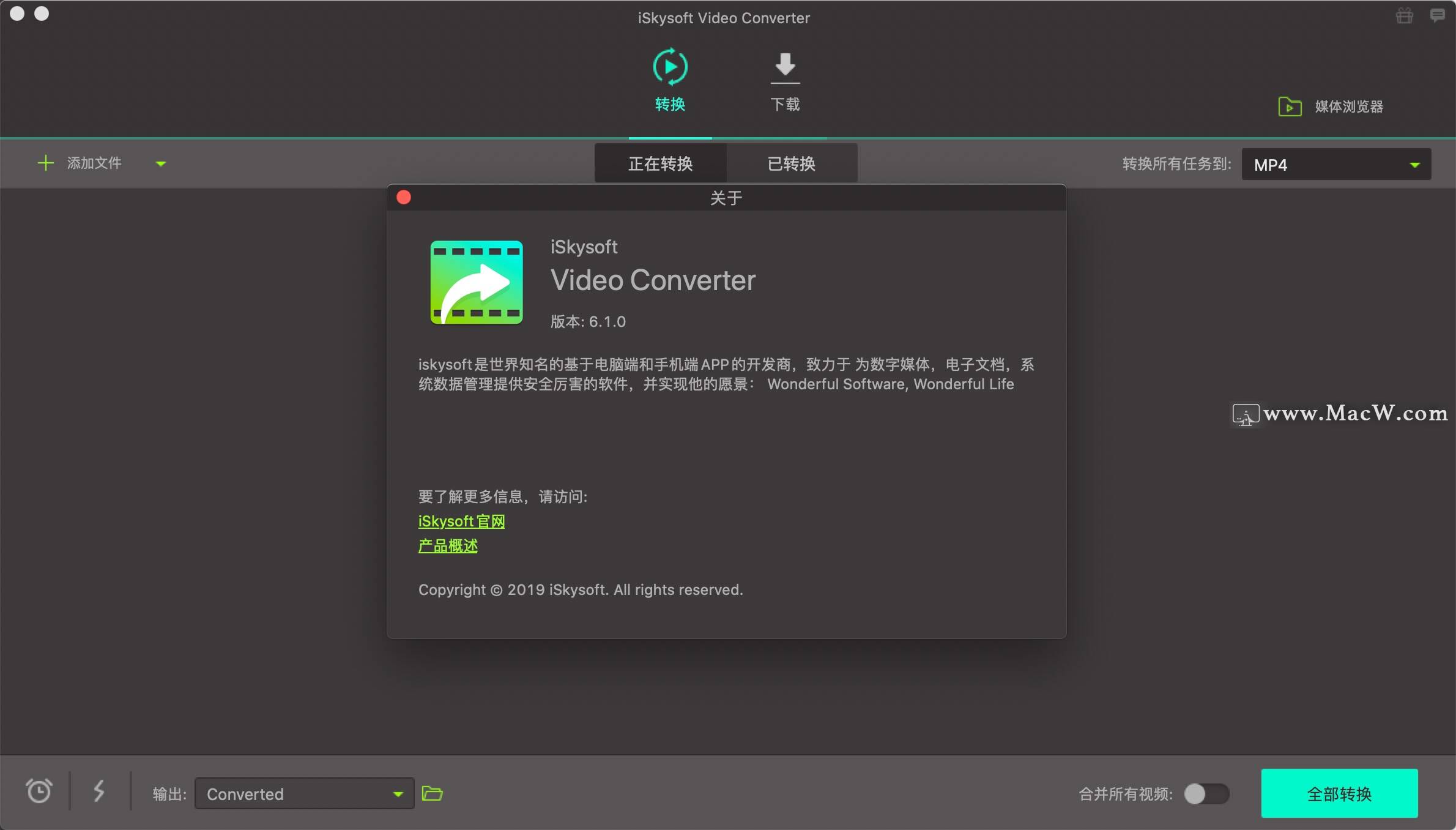The height and width of the screenshot is (830, 1456).
Task: Open the schedule alarm clock icon
Action: [x=38, y=792]
